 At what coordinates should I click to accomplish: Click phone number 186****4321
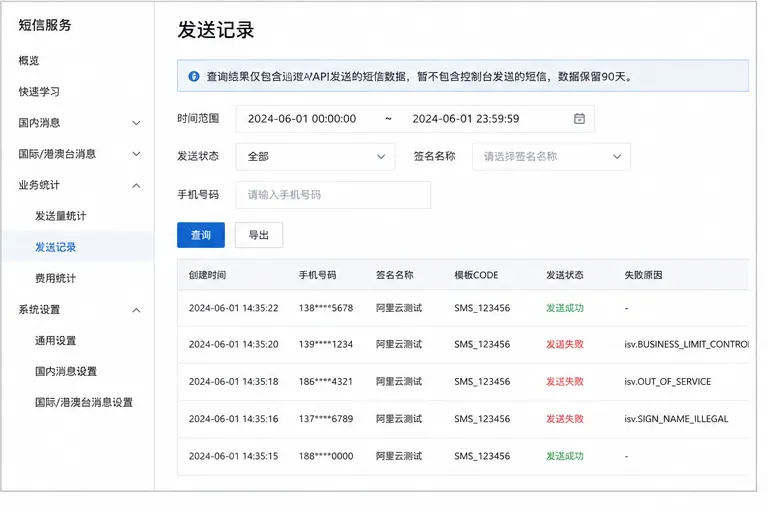pos(326,382)
